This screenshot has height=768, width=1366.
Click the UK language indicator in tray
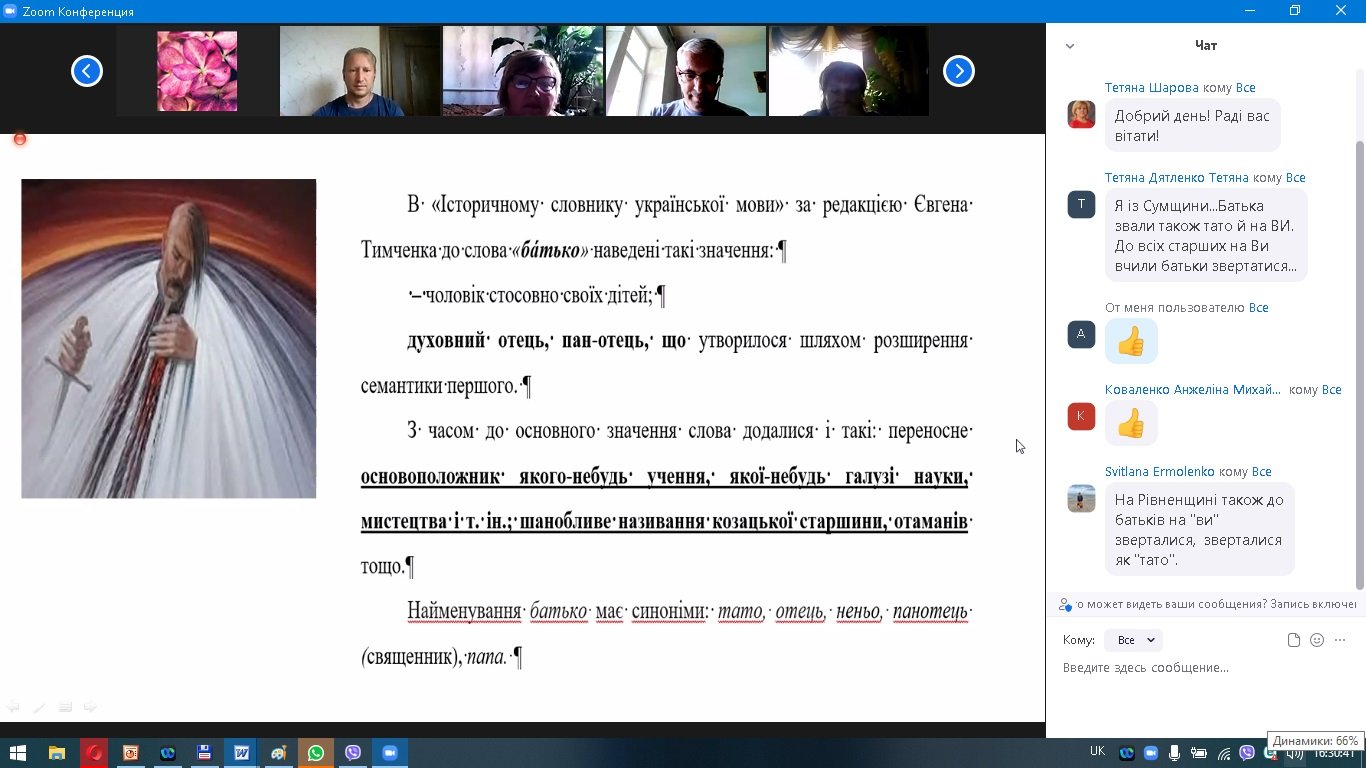[1097, 751]
